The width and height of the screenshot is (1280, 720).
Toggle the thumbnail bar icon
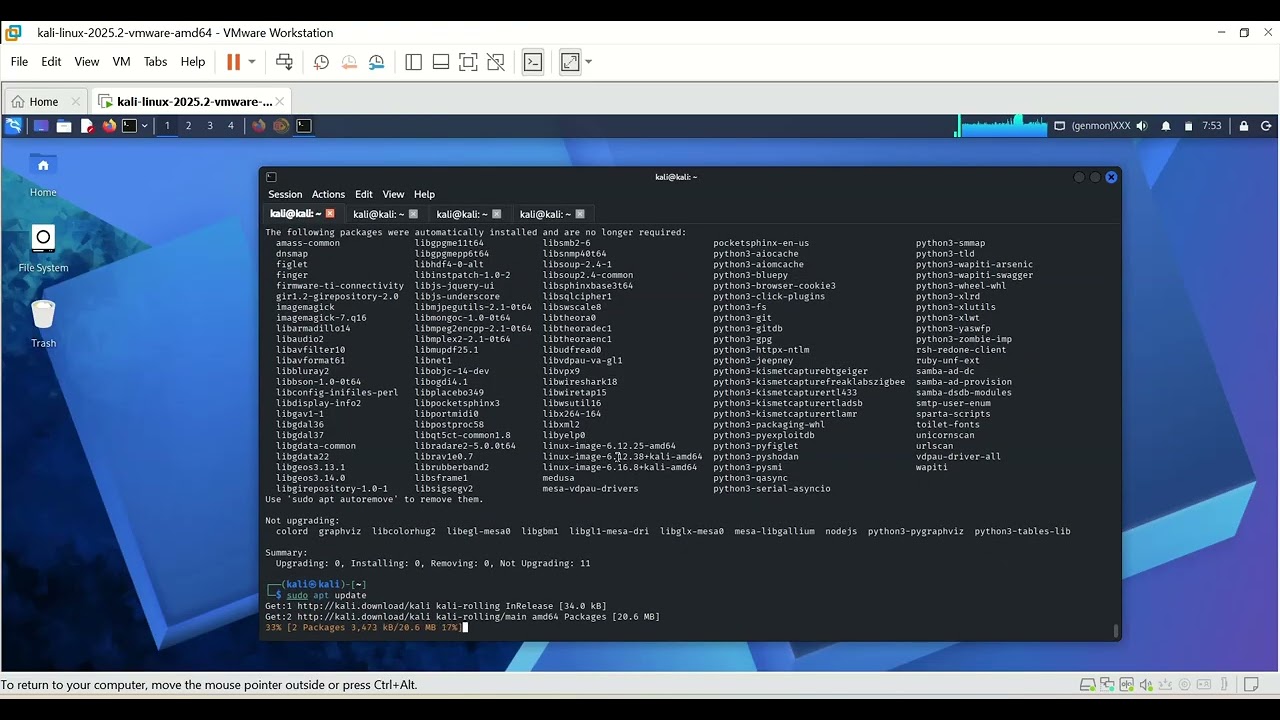[x=441, y=62]
